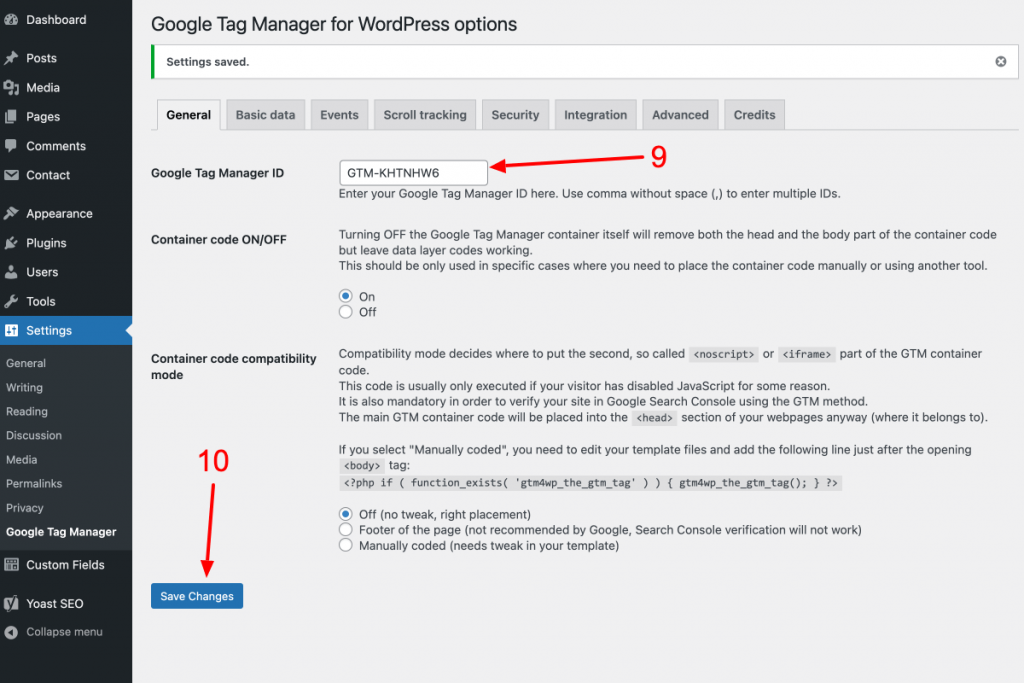Turn container code Off
The height and width of the screenshot is (683, 1024).
[x=345, y=312]
